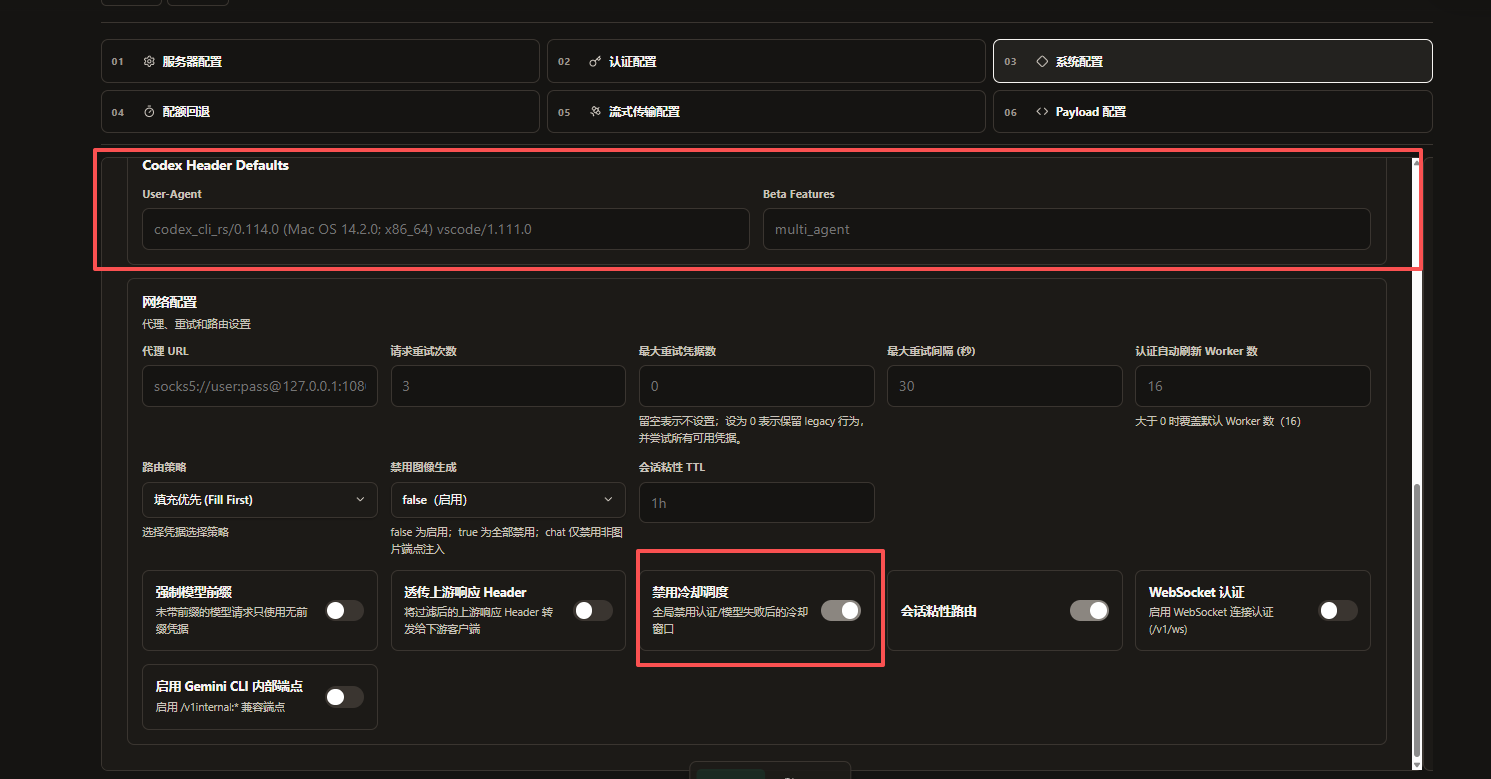
Task: Click the 最大重试间隔 (秒) field
Action: pos(1005,386)
